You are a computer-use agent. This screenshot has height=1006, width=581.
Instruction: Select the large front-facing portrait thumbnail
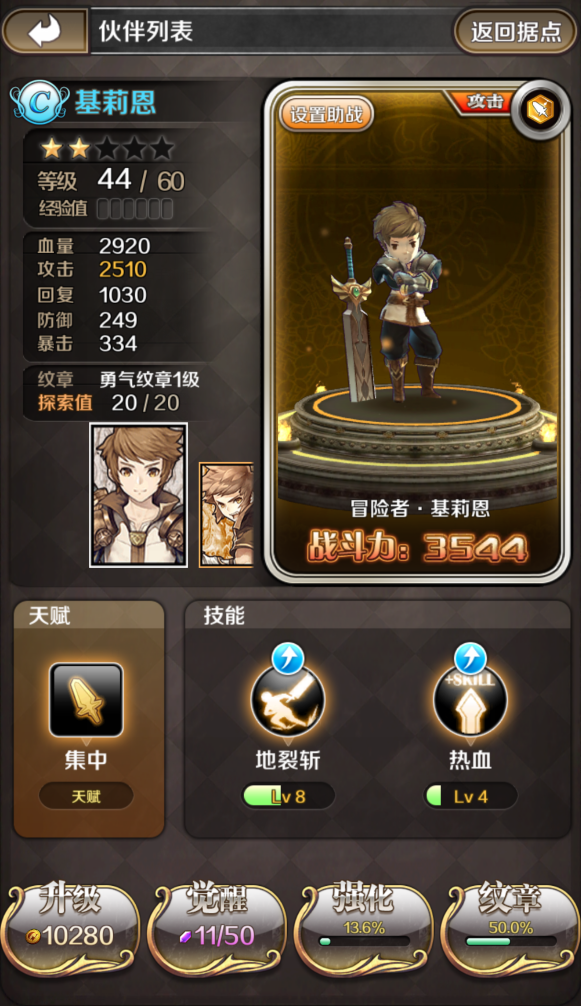[x=139, y=495]
